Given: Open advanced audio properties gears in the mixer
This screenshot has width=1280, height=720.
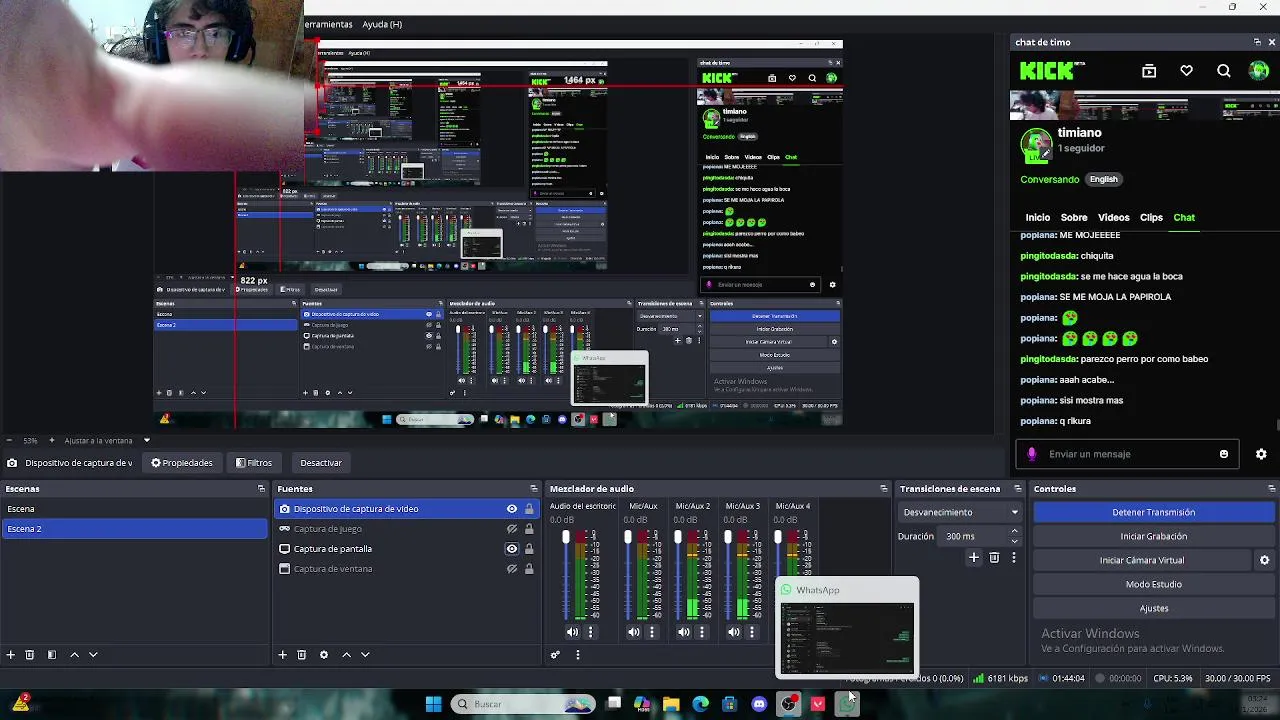Looking at the screenshot, I should click(x=555, y=655).
